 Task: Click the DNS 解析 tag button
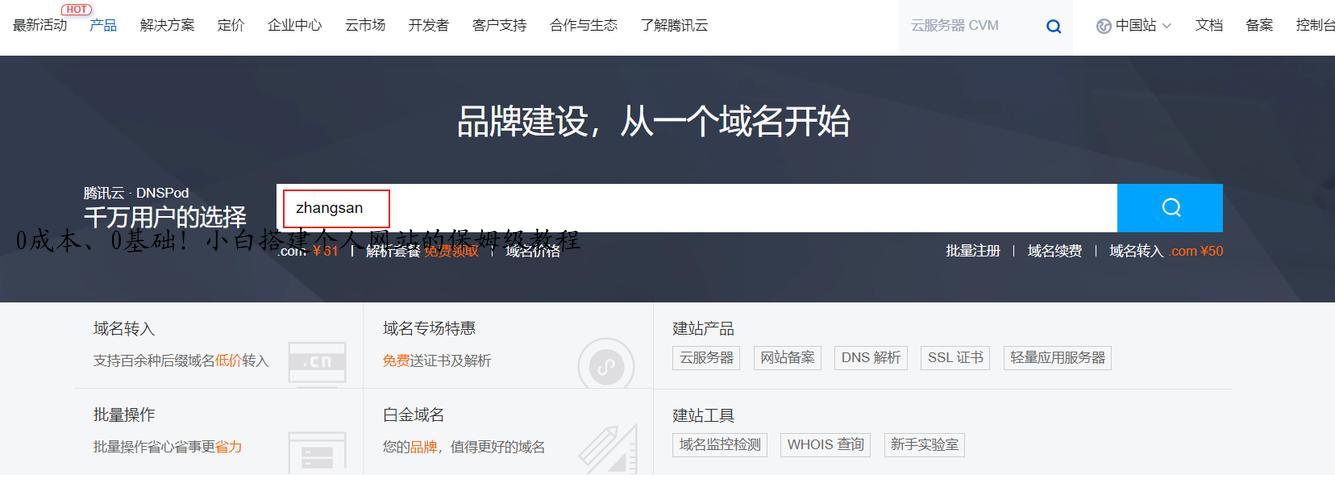click(x=871, y=358)
